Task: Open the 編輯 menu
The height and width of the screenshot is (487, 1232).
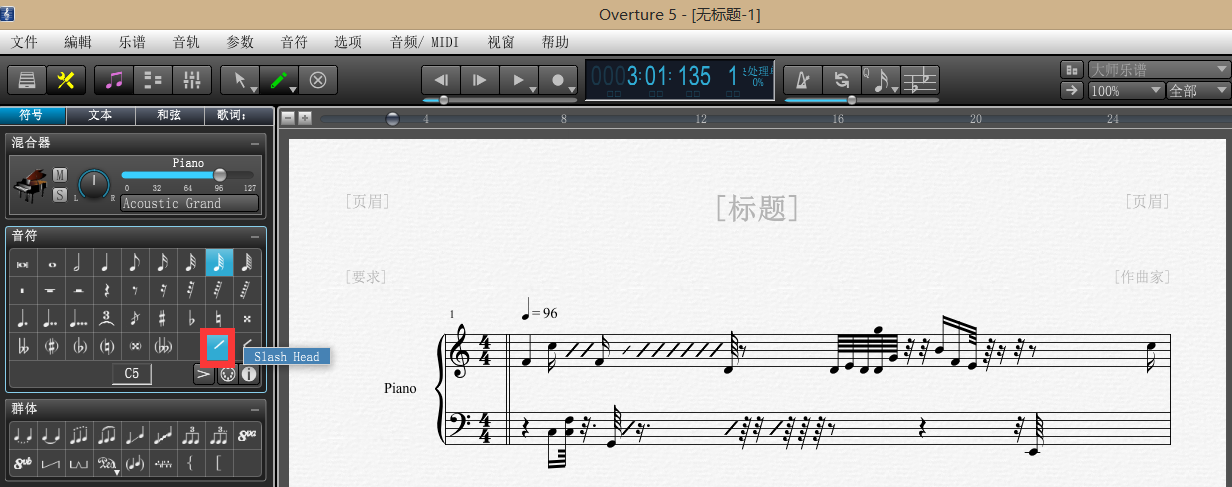Action: tap(78, 42)
